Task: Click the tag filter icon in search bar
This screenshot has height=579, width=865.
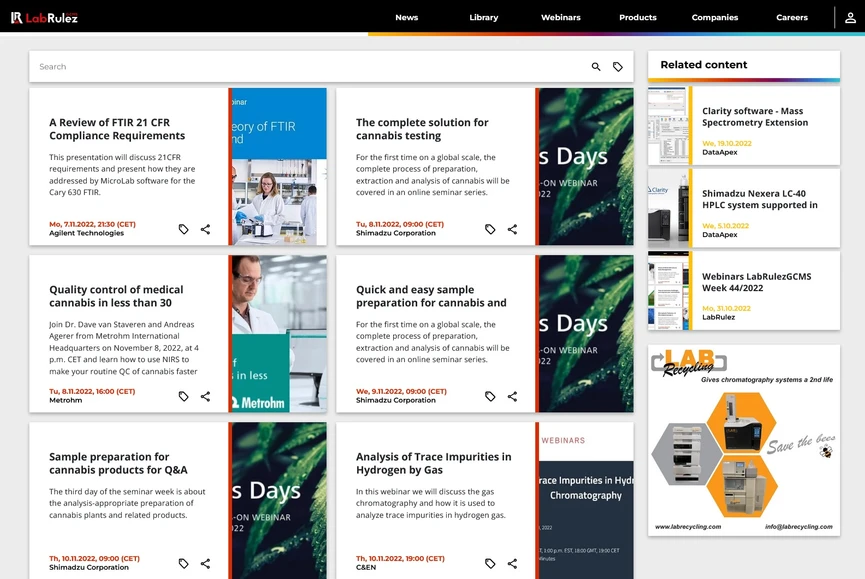Action: [x=618, y=67]
